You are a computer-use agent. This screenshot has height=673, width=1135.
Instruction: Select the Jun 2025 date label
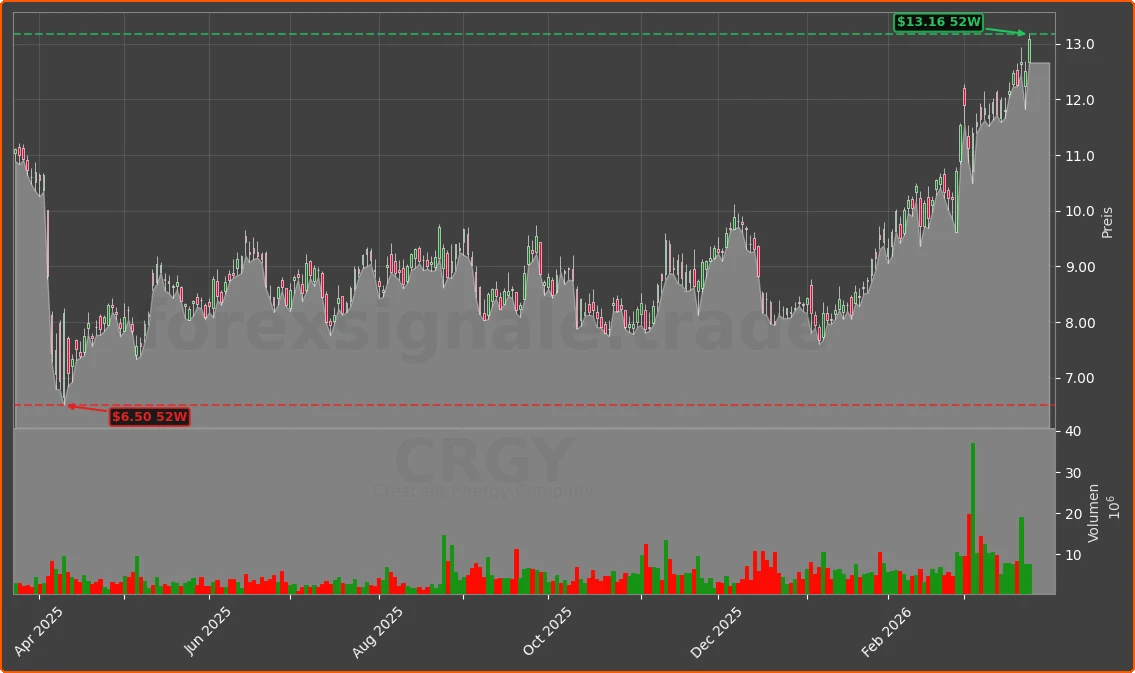click(208, 631)
